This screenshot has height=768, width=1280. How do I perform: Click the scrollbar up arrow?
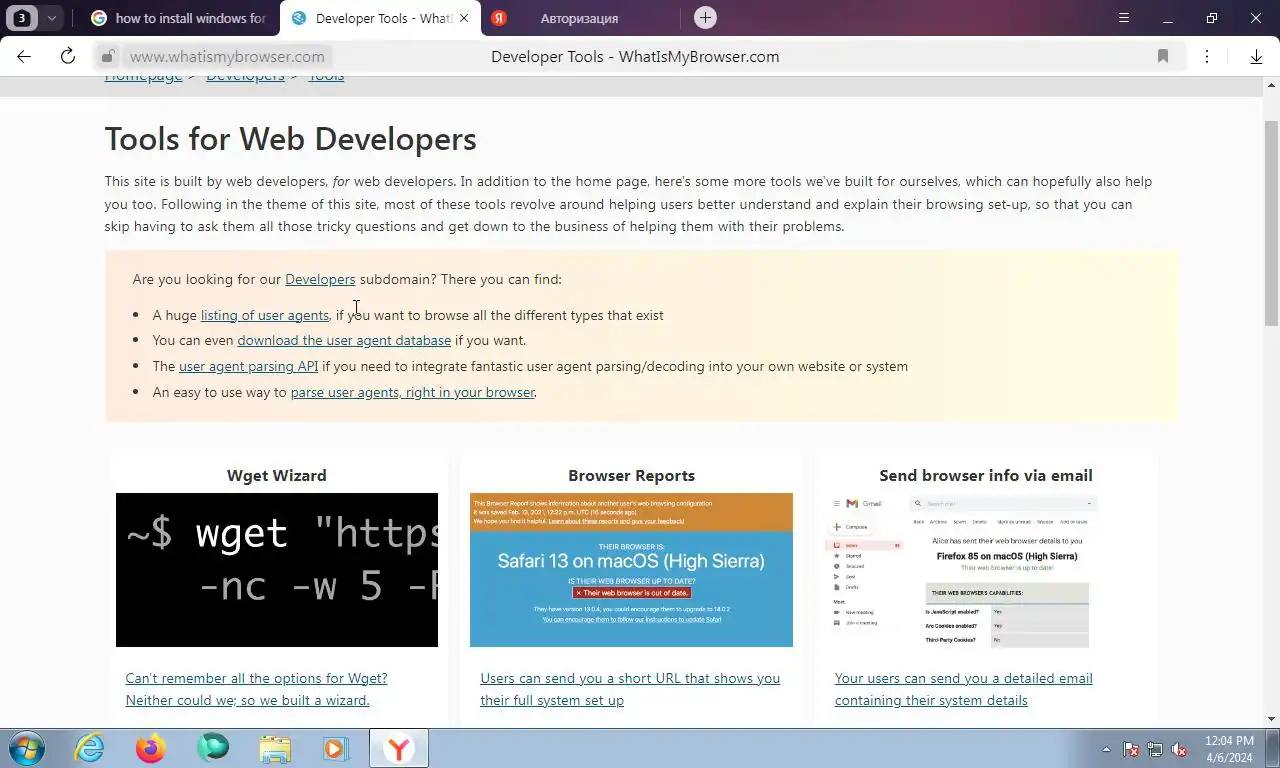coord(1271,86)
